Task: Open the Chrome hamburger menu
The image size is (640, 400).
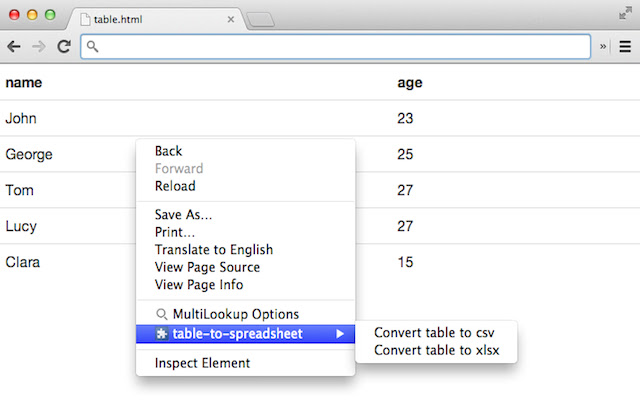Action: pyautogui.click(x=625, y=46)
